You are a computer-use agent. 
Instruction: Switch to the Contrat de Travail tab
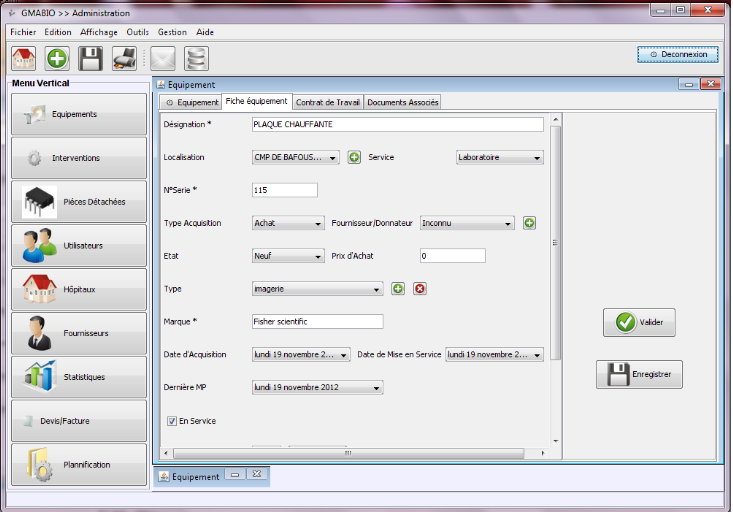tap(328, 102)
